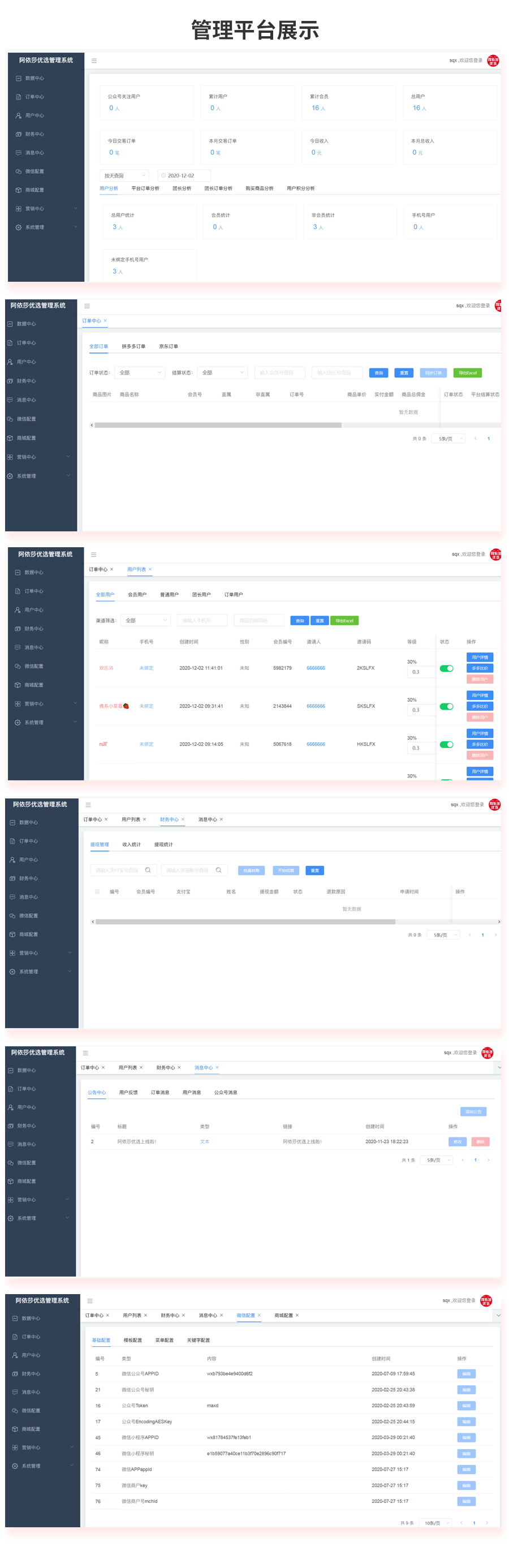Open the 按天查询 dropdown on the dashboard
Screen dimensions: 509x1568
click(x=124, y=175)
